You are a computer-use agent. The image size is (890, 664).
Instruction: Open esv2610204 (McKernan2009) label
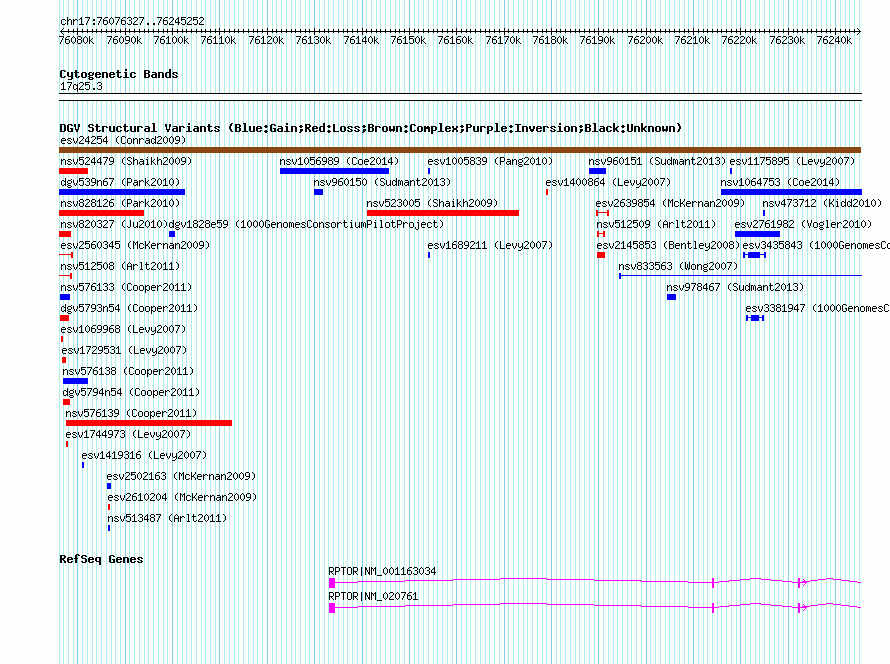click(182, 497)
